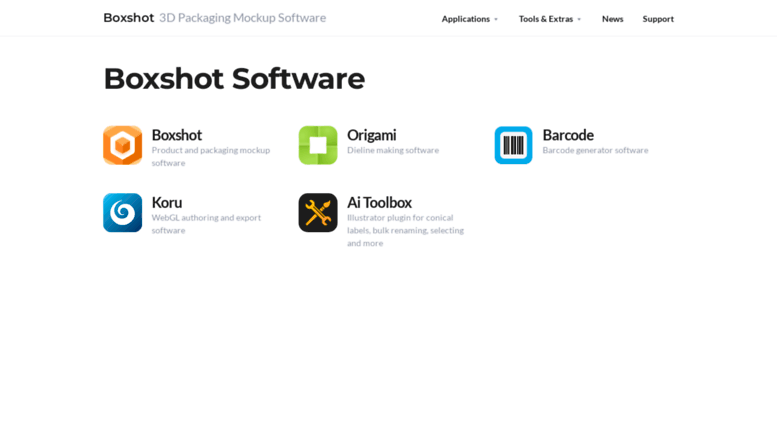Go to the News page
The width and height of the screenshot is (777, 423).
612,19
